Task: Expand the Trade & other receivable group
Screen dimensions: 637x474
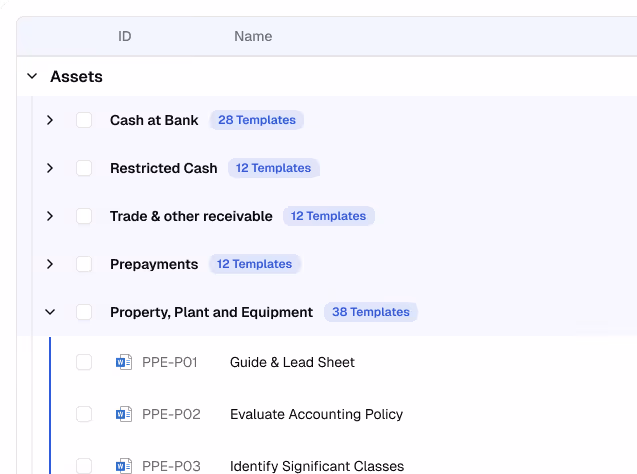Action: point(50,216)
